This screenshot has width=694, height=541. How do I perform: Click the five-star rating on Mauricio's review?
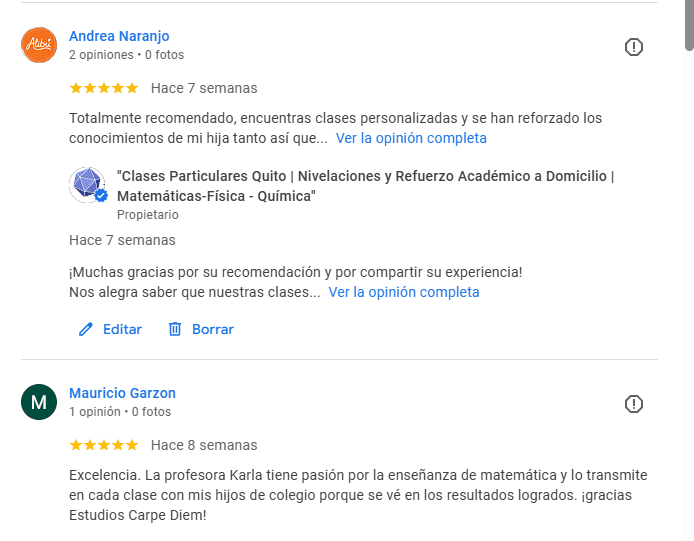point(104,445)
